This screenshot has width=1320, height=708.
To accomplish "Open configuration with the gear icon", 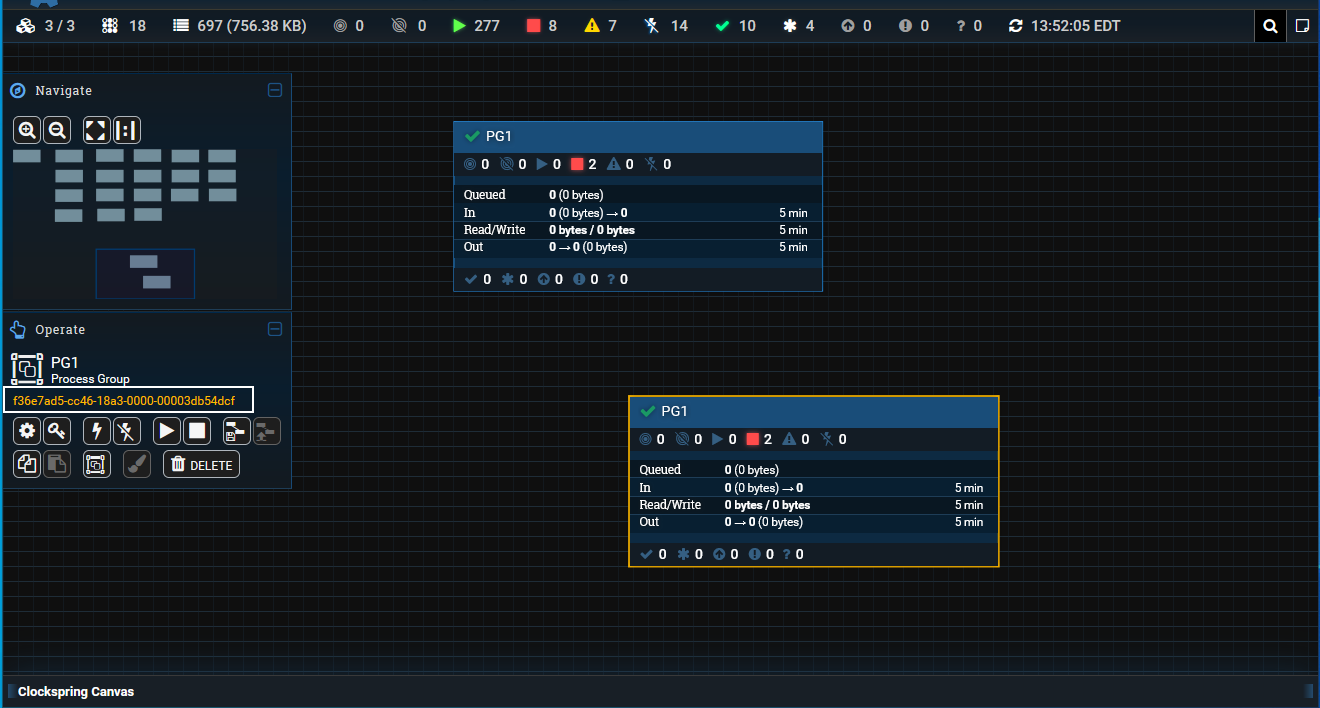I will tap(27, 432).
